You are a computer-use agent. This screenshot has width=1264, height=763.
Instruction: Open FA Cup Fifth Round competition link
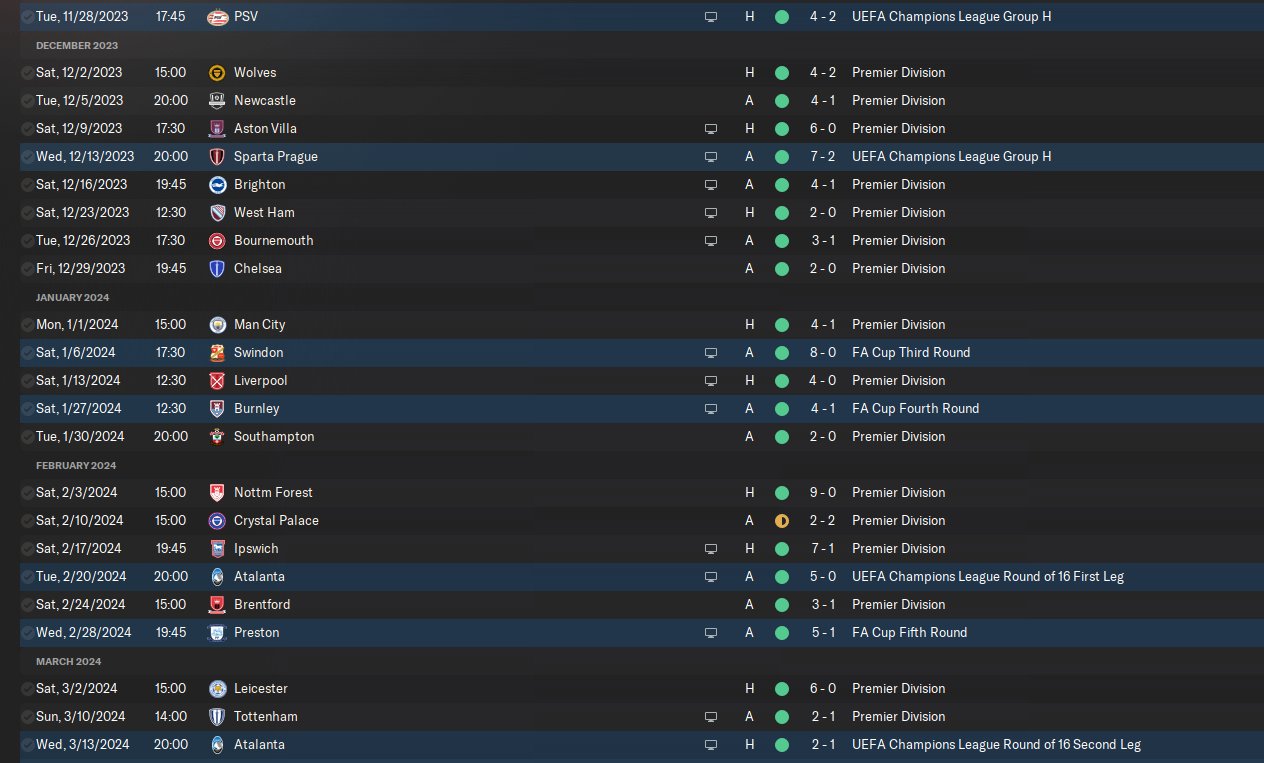click(x=909, y=633)
